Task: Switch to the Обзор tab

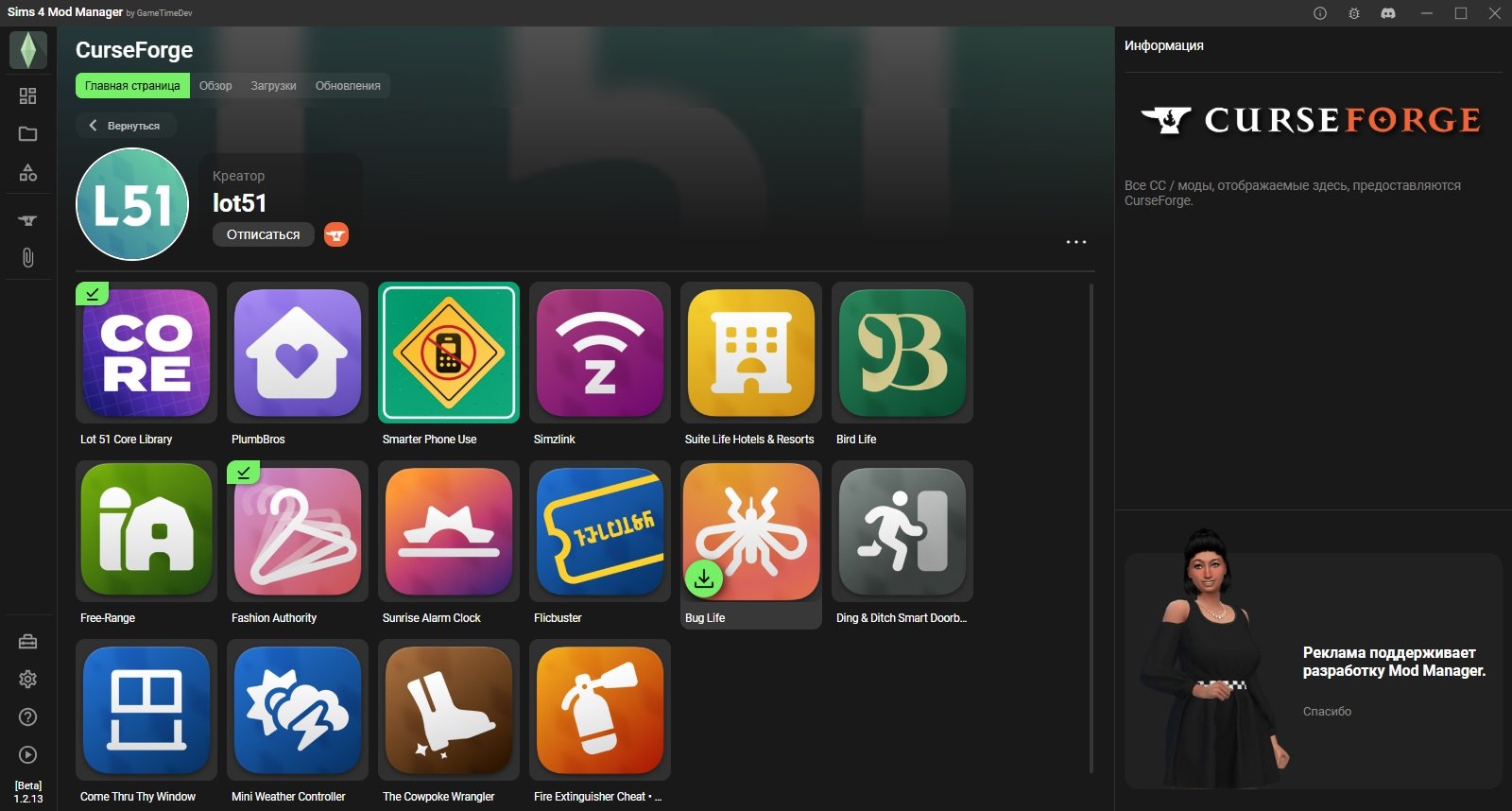Action: tap(215, 86)
